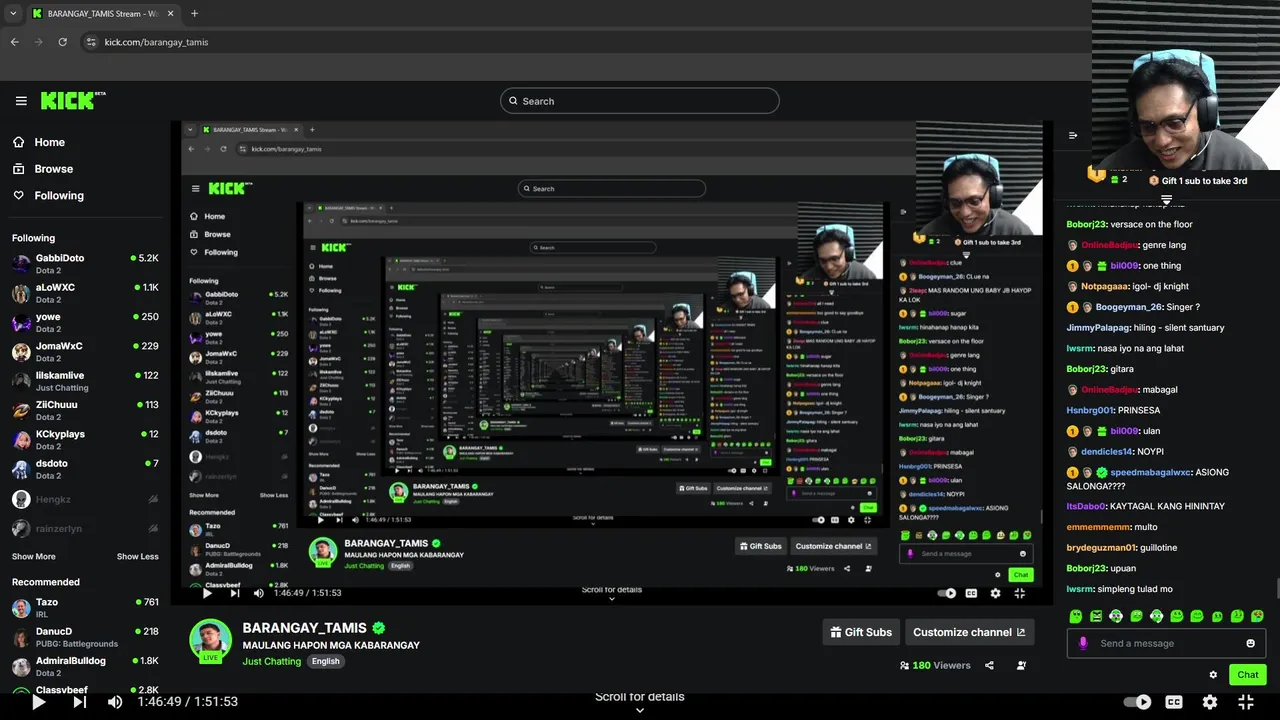This screenshot has height=720, width=1280.
Task: Insert the heart-eyes emote
Action: coord(1257,616)
